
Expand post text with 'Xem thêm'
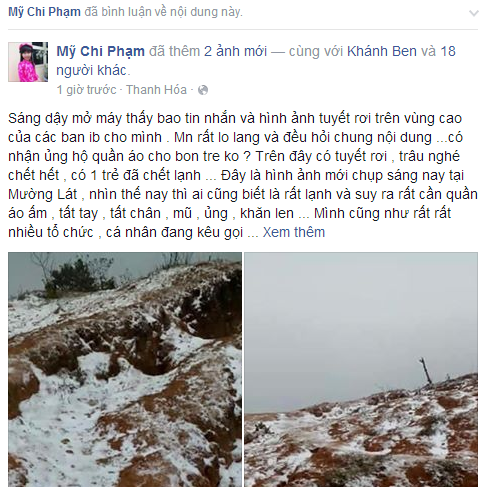point(294,232)
